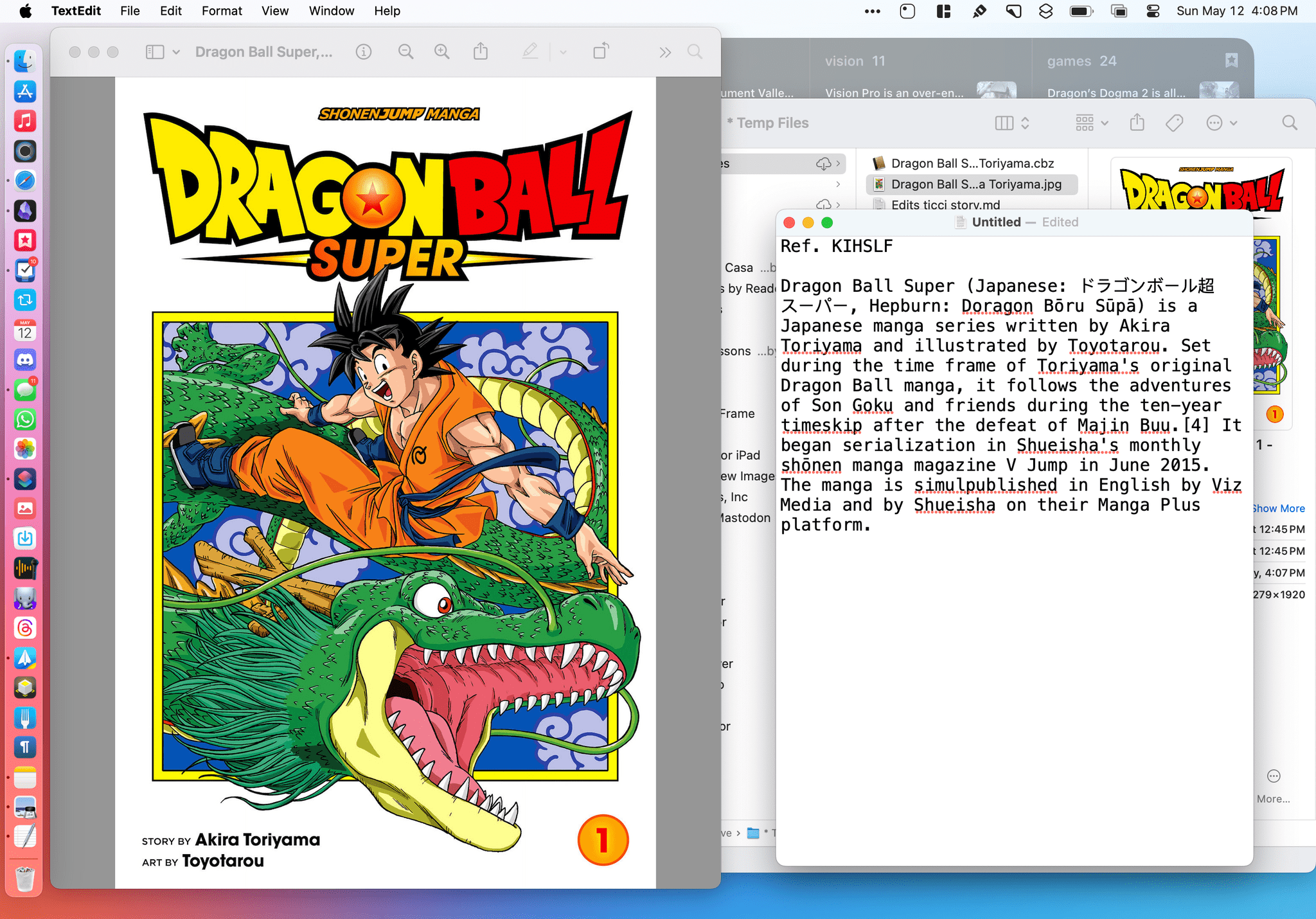The width and height of the screenshot is (1316, 919).
Task: Open the Edit menu
Action: [x=171, y=11]
